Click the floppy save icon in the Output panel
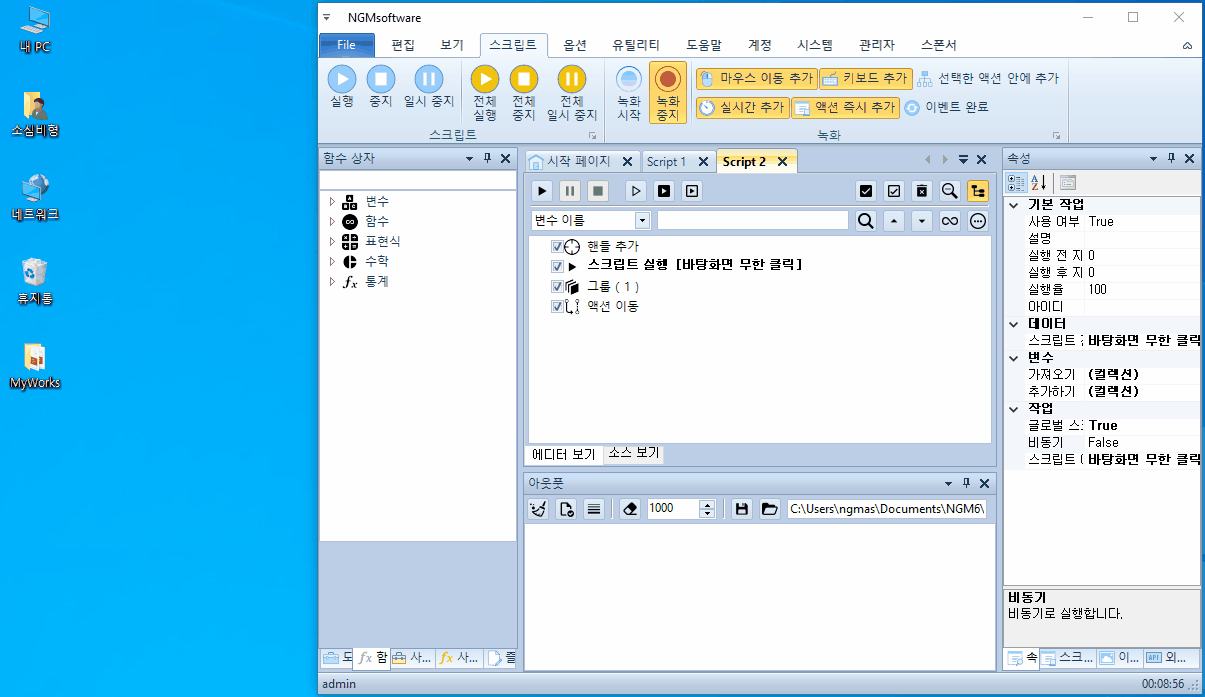1205x697 pixels. point(742,508)
